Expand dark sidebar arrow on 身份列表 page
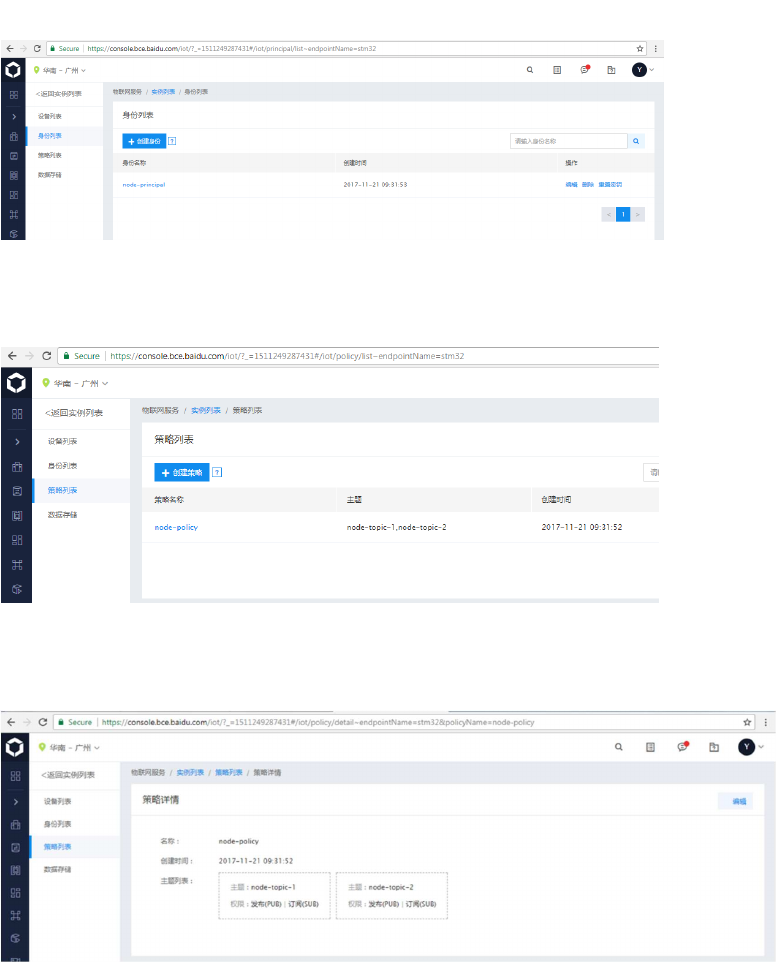The width and height of the screenshot is (776, 962). (x=14, y=117)
